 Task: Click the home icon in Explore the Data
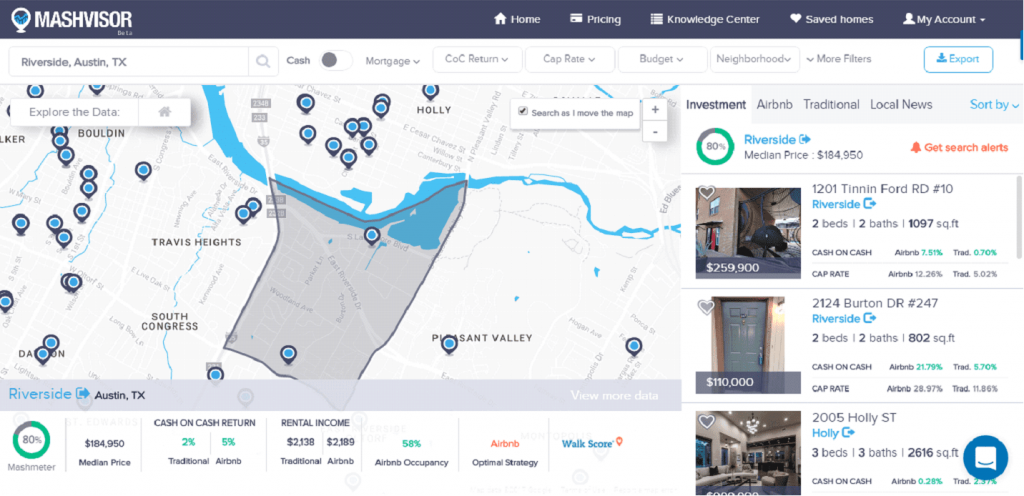164,112
